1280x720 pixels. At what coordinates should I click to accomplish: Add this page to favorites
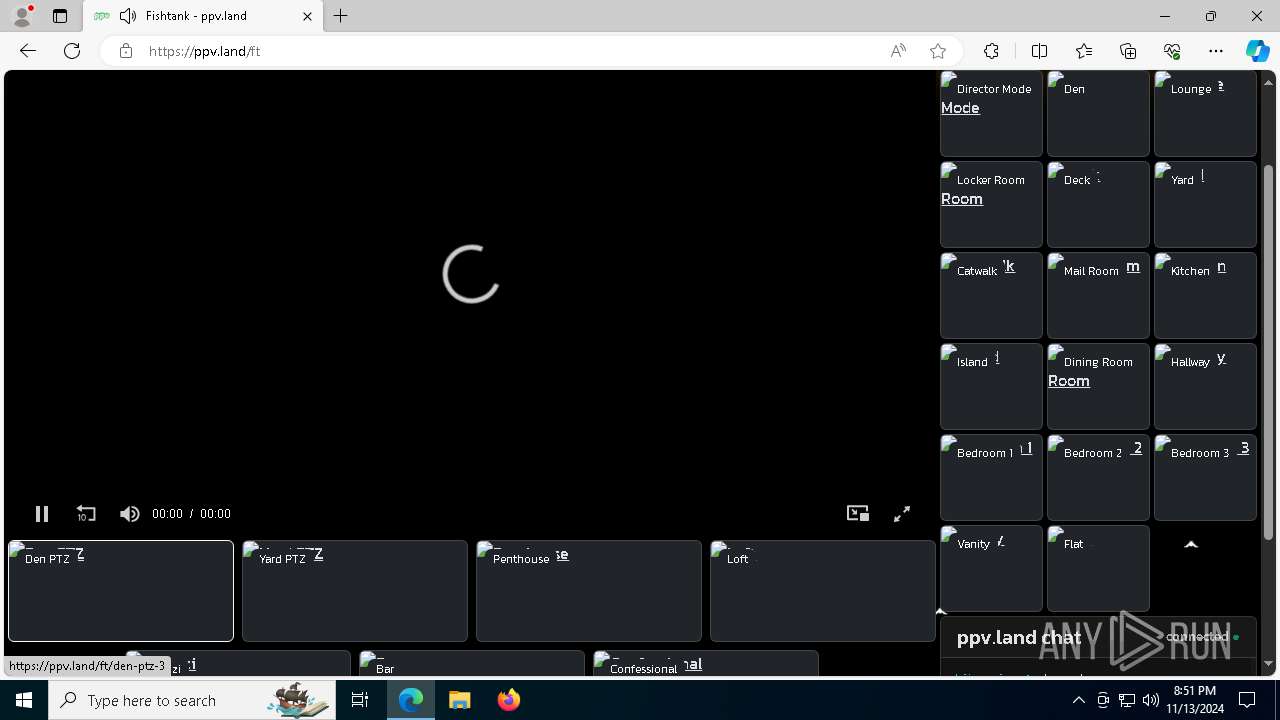(938, 51)
